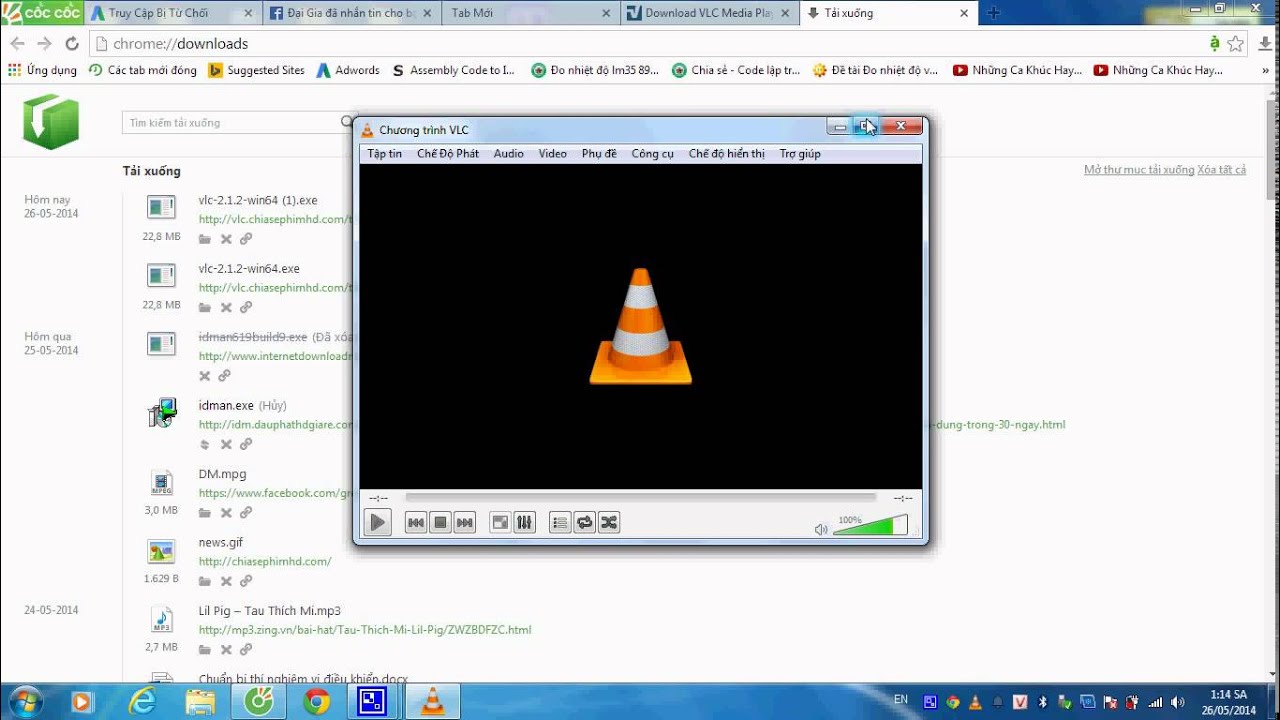This screenshot has width=1280, height=720.
Task: Open VLC Tập tin menu
Action: click(384, 154)
